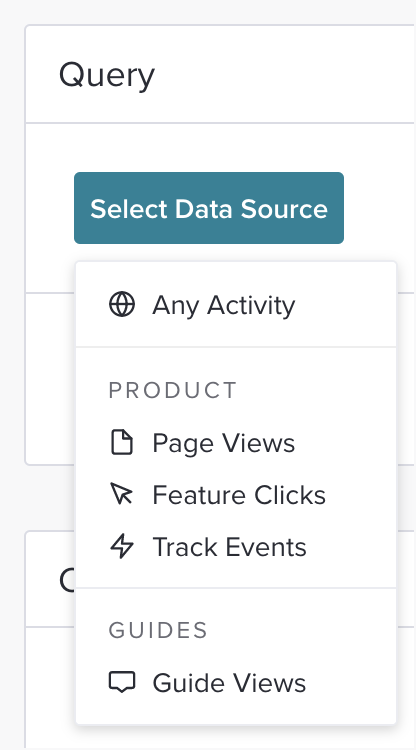Click the partially hidden panel heading behind dropdown
416x750 pixels.
click(66, 580)
